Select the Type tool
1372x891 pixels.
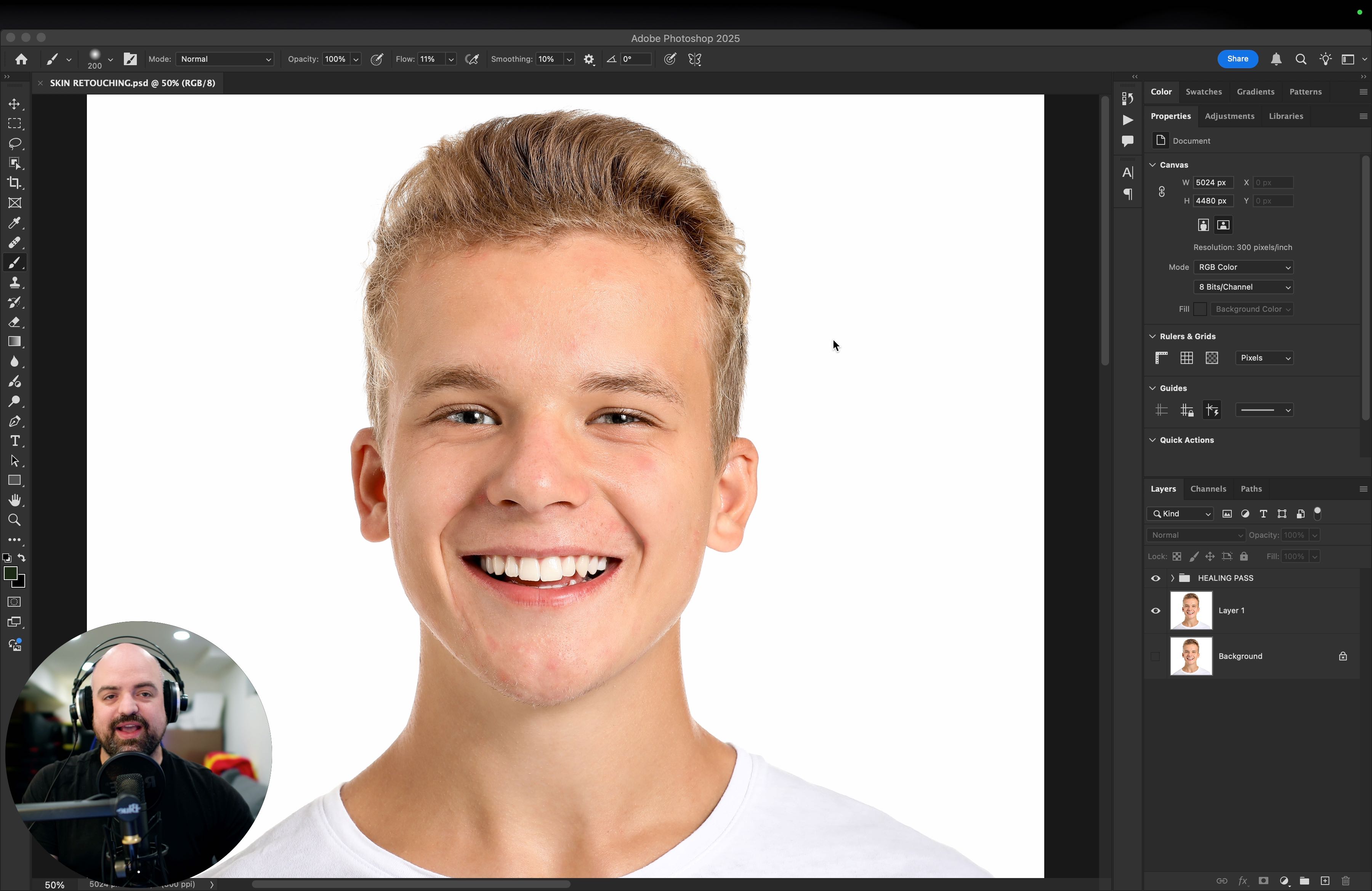click(x=15, y=441)
